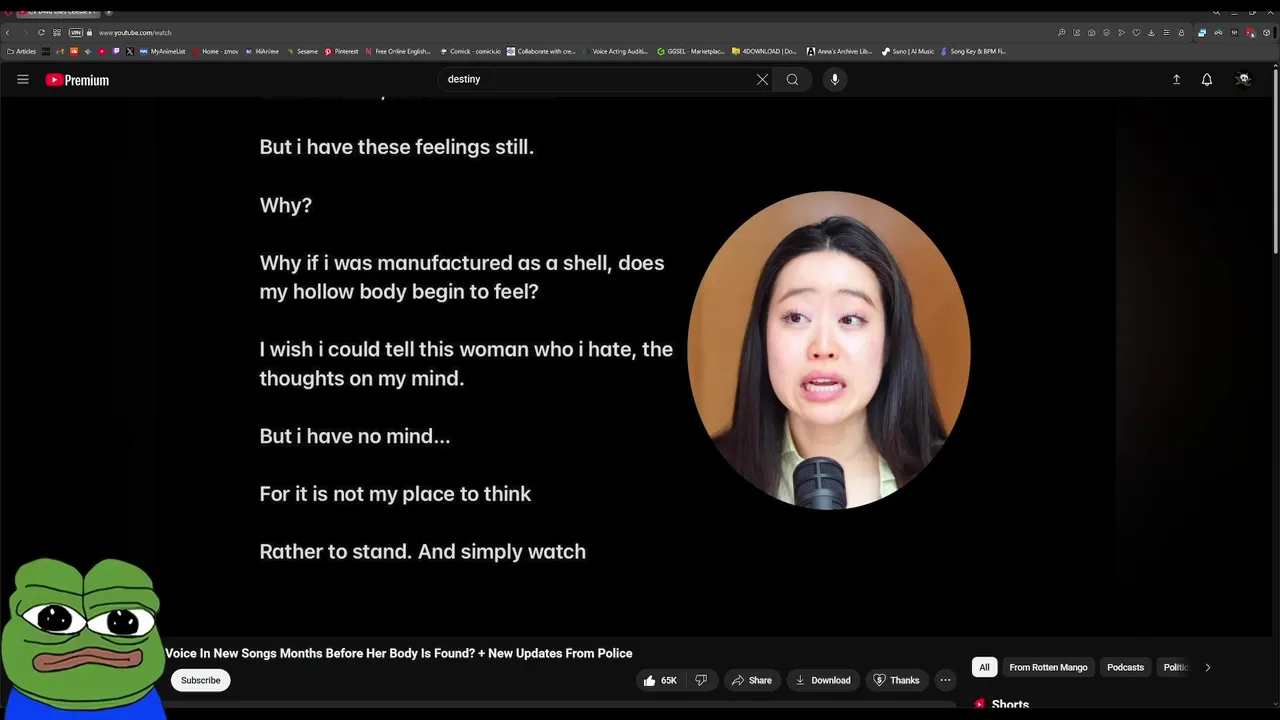This screenshot has height=720, width=1280.
Task: Click the video title text
Action: point(398,653)
